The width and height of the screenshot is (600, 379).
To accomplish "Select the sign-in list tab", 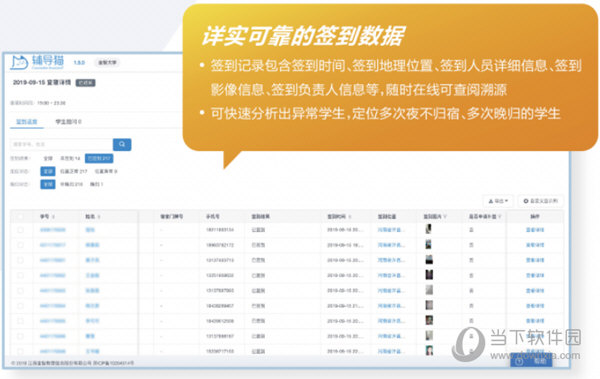I will 26,122.
